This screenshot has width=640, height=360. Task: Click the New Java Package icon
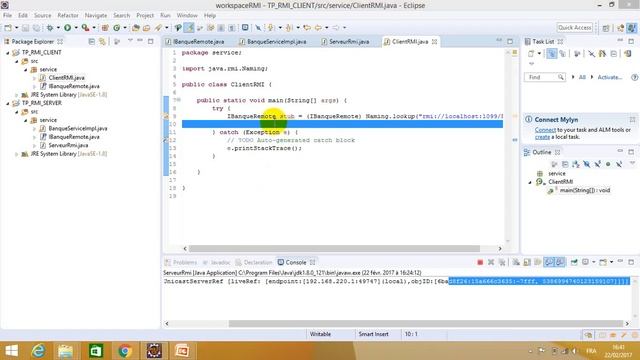pos(105,28)
